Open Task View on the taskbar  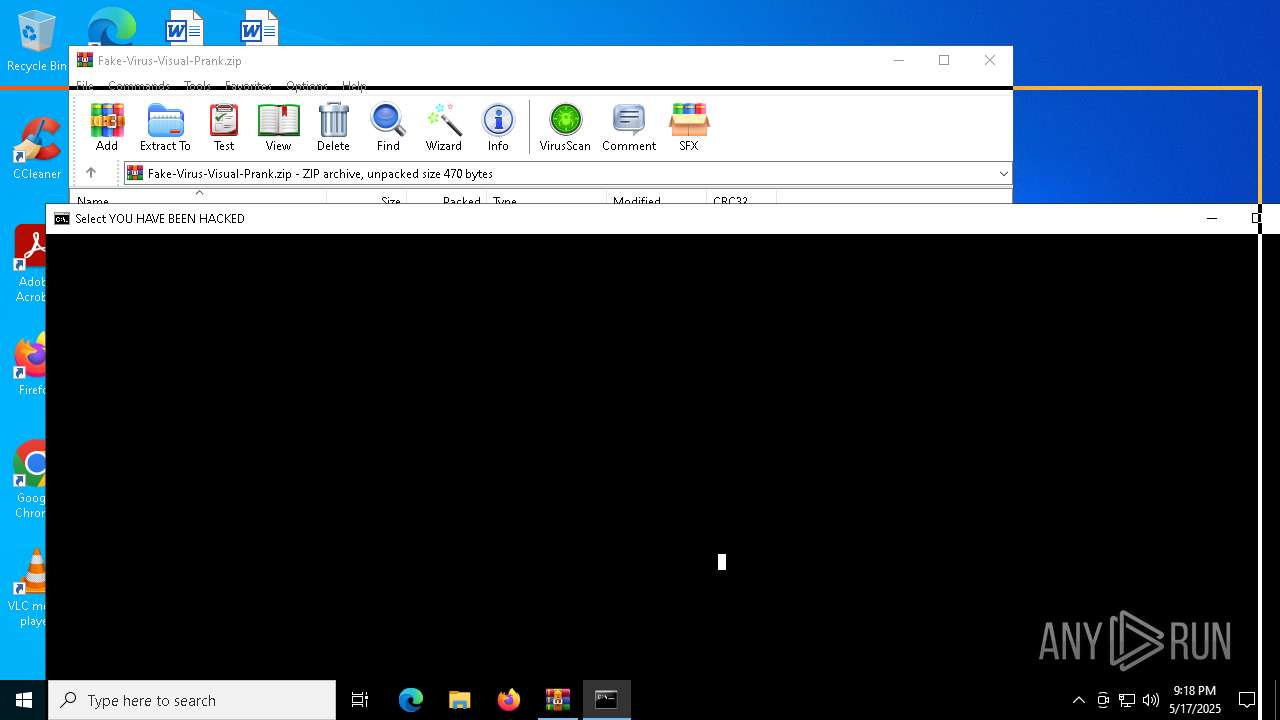pos(360,700)
